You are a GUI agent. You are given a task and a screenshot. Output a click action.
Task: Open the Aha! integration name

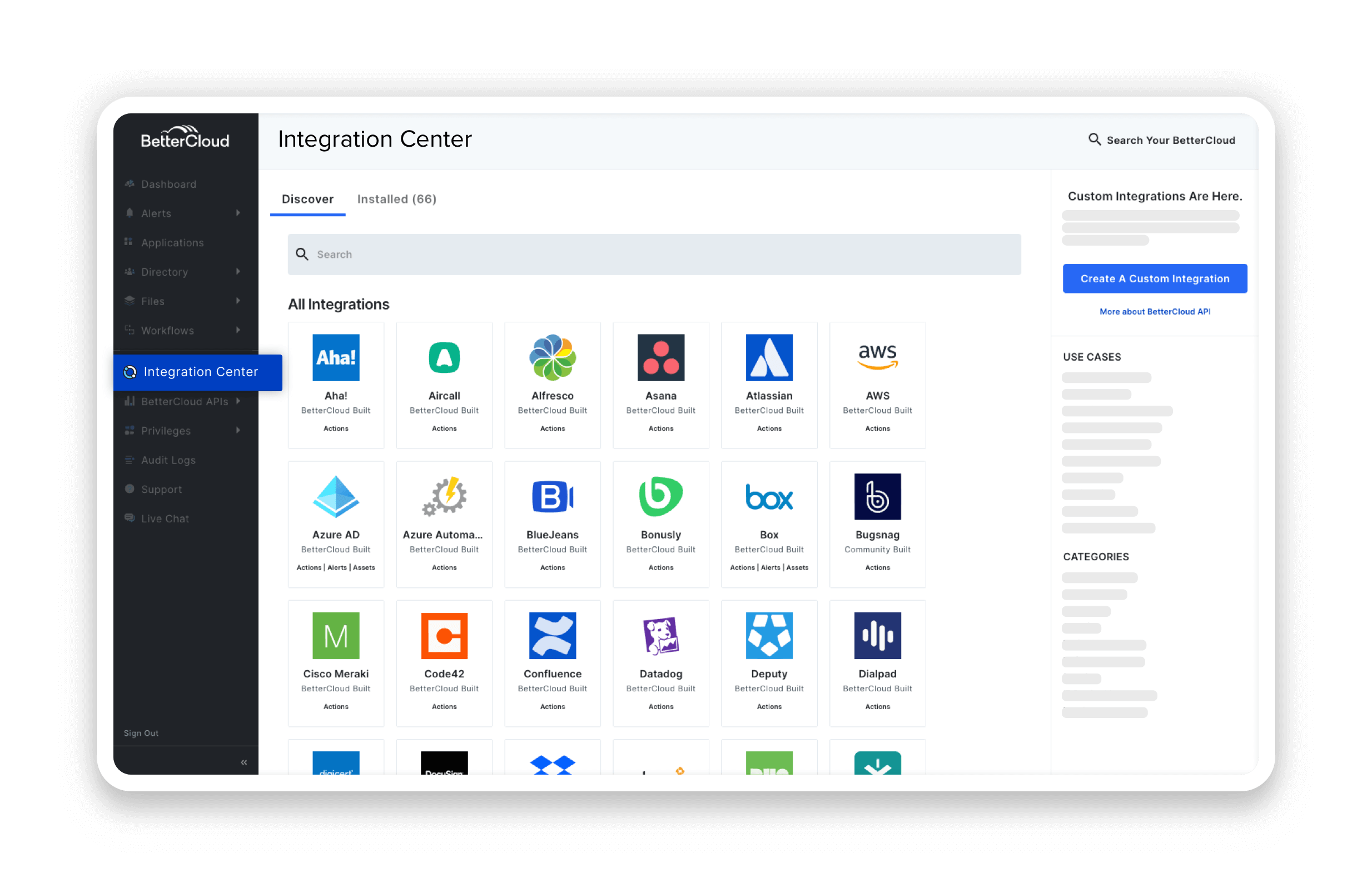336,395
